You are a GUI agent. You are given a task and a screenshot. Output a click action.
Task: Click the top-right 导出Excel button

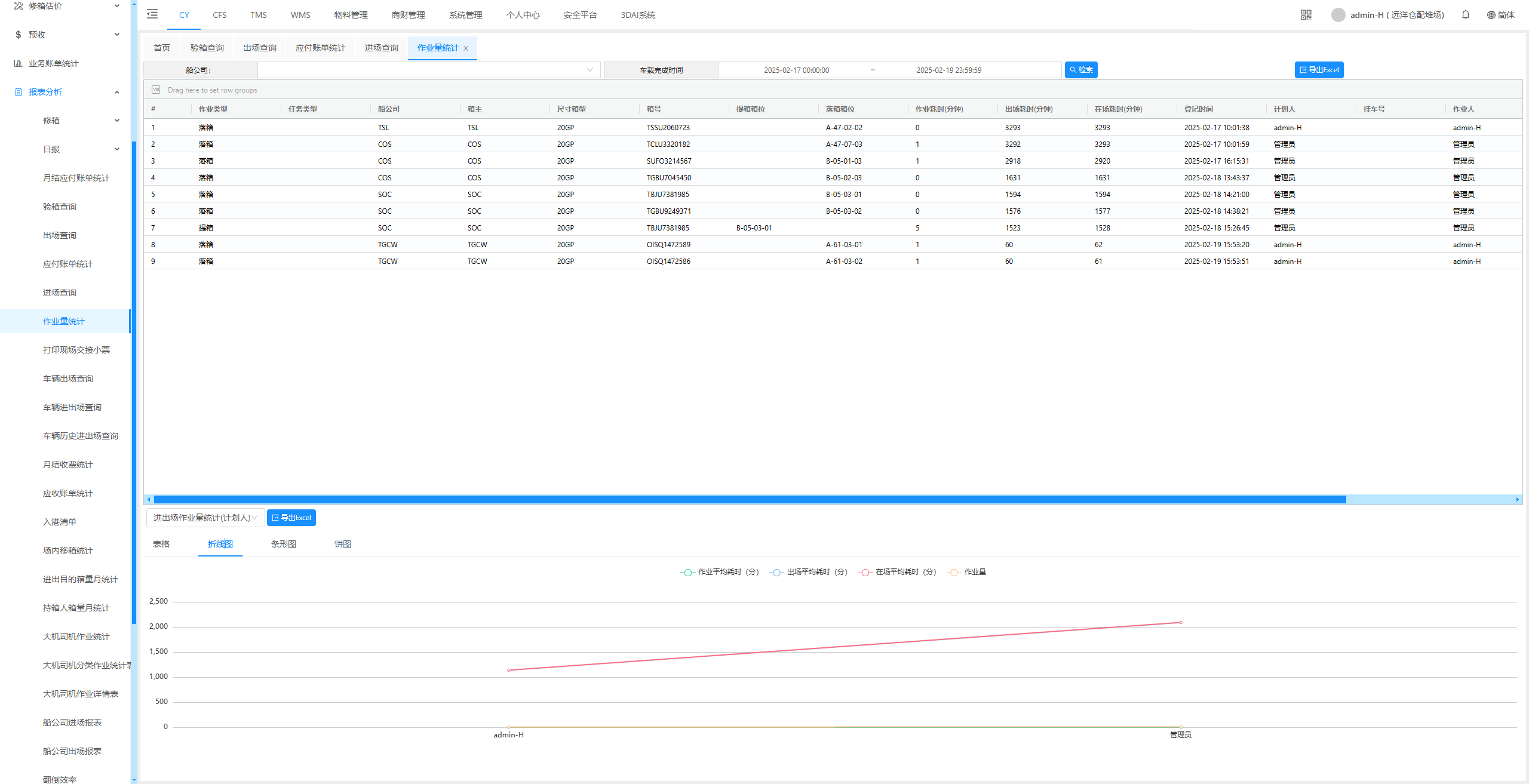pos(1318,70)
